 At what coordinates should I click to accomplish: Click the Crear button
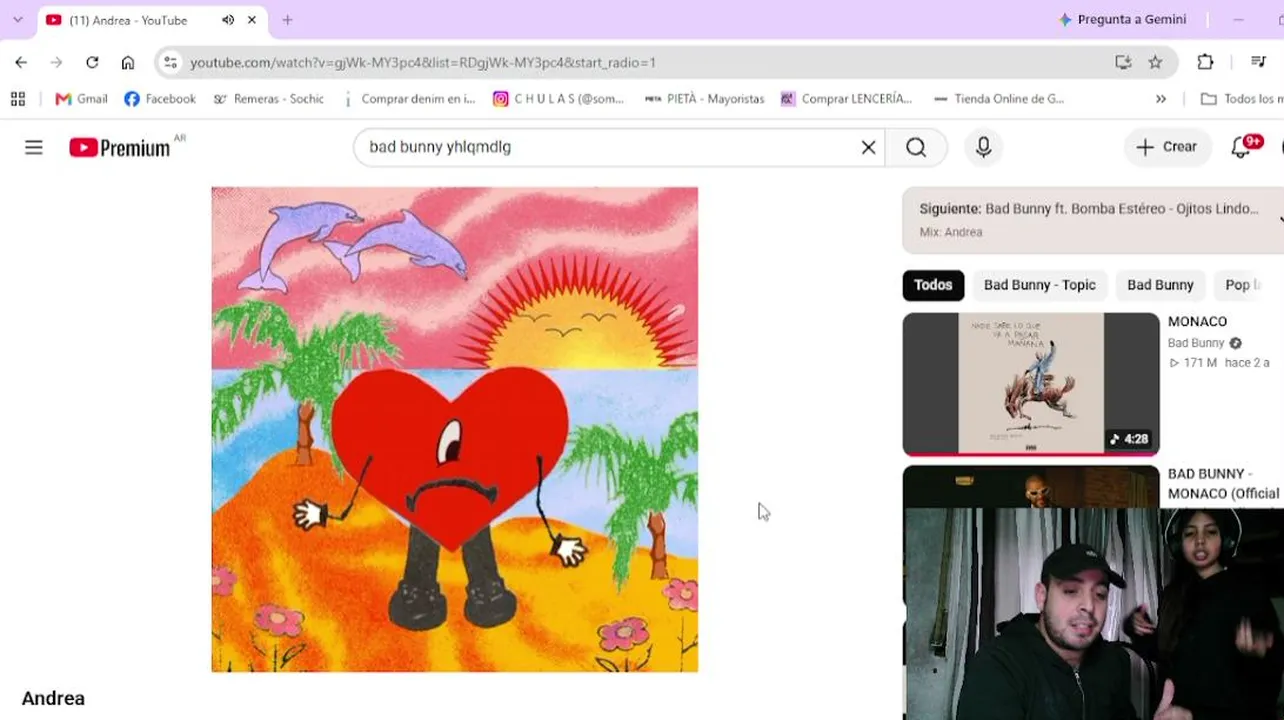tap(1167, 148)
